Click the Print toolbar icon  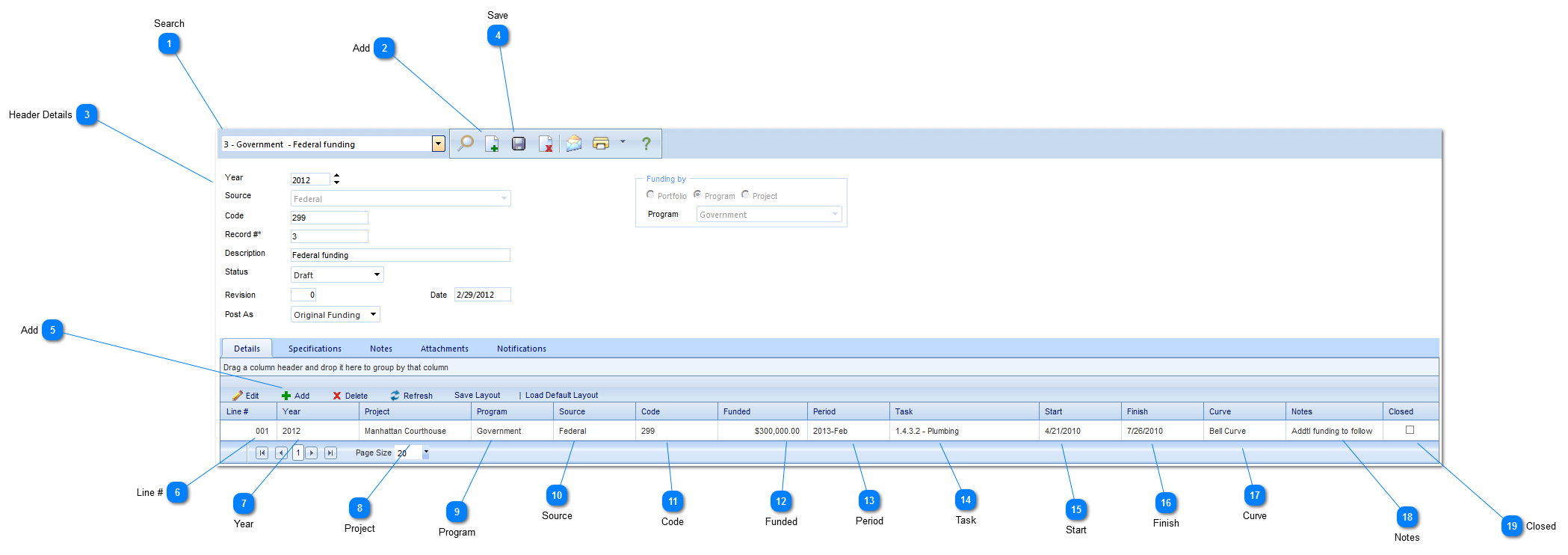click(601, 143)
